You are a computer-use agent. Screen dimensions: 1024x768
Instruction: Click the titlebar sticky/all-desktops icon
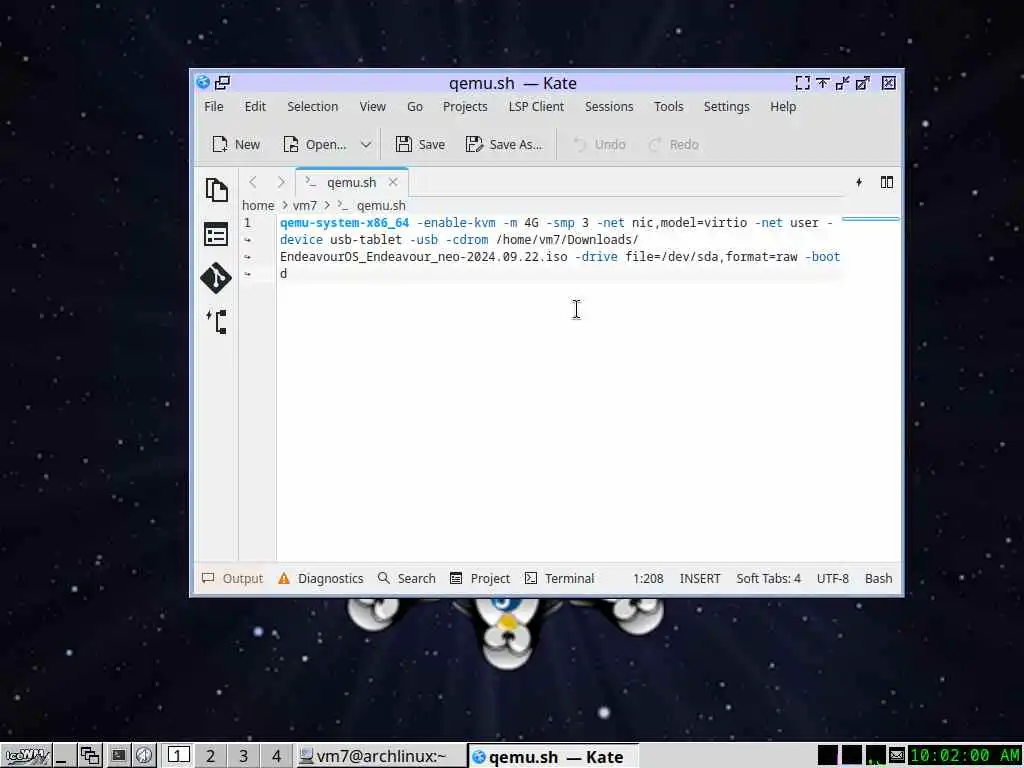point(223,82)
